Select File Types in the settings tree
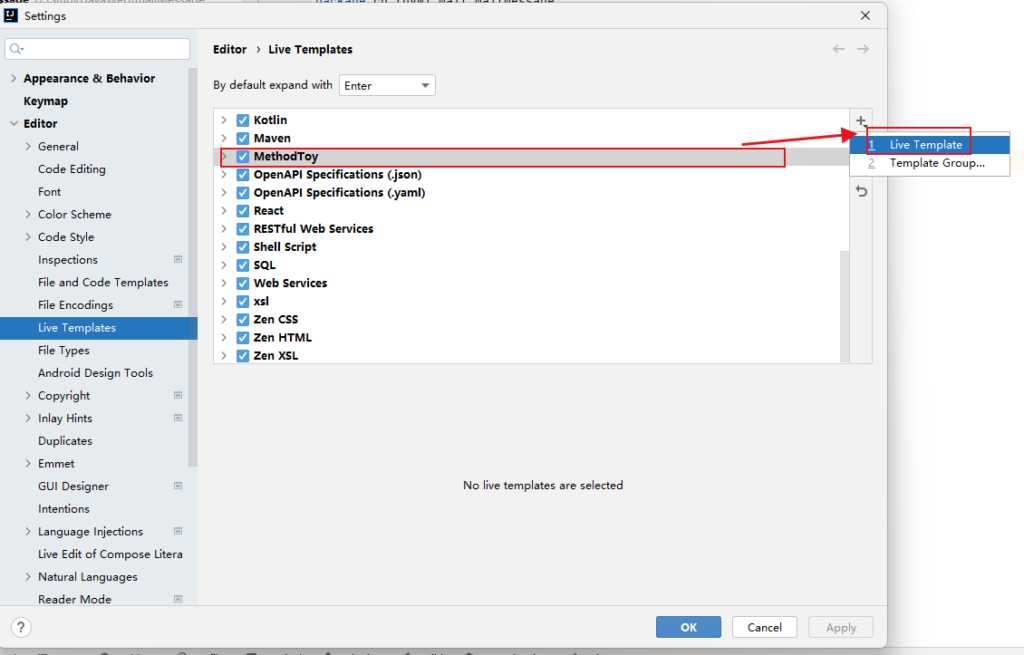The image size is (1024, 655). click(x=64, y=350)
